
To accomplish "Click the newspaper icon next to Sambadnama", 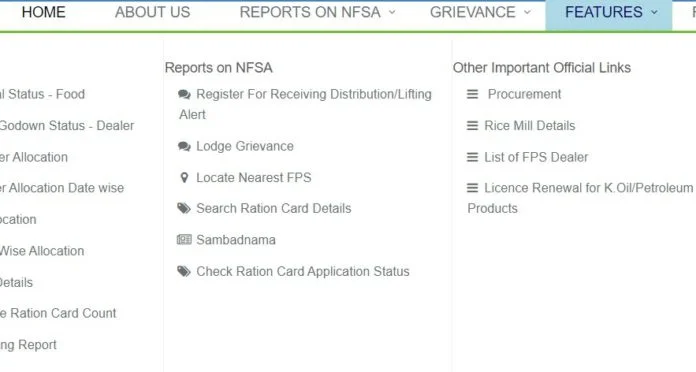I will 184,240.
